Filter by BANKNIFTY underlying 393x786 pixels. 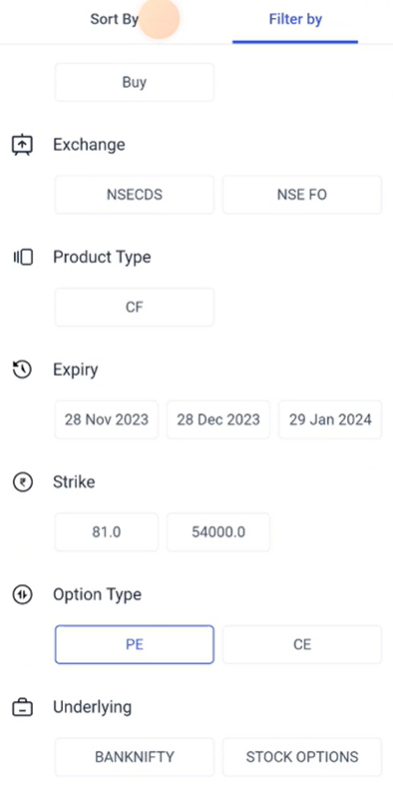pyautogui.click(x=134, y=757)
